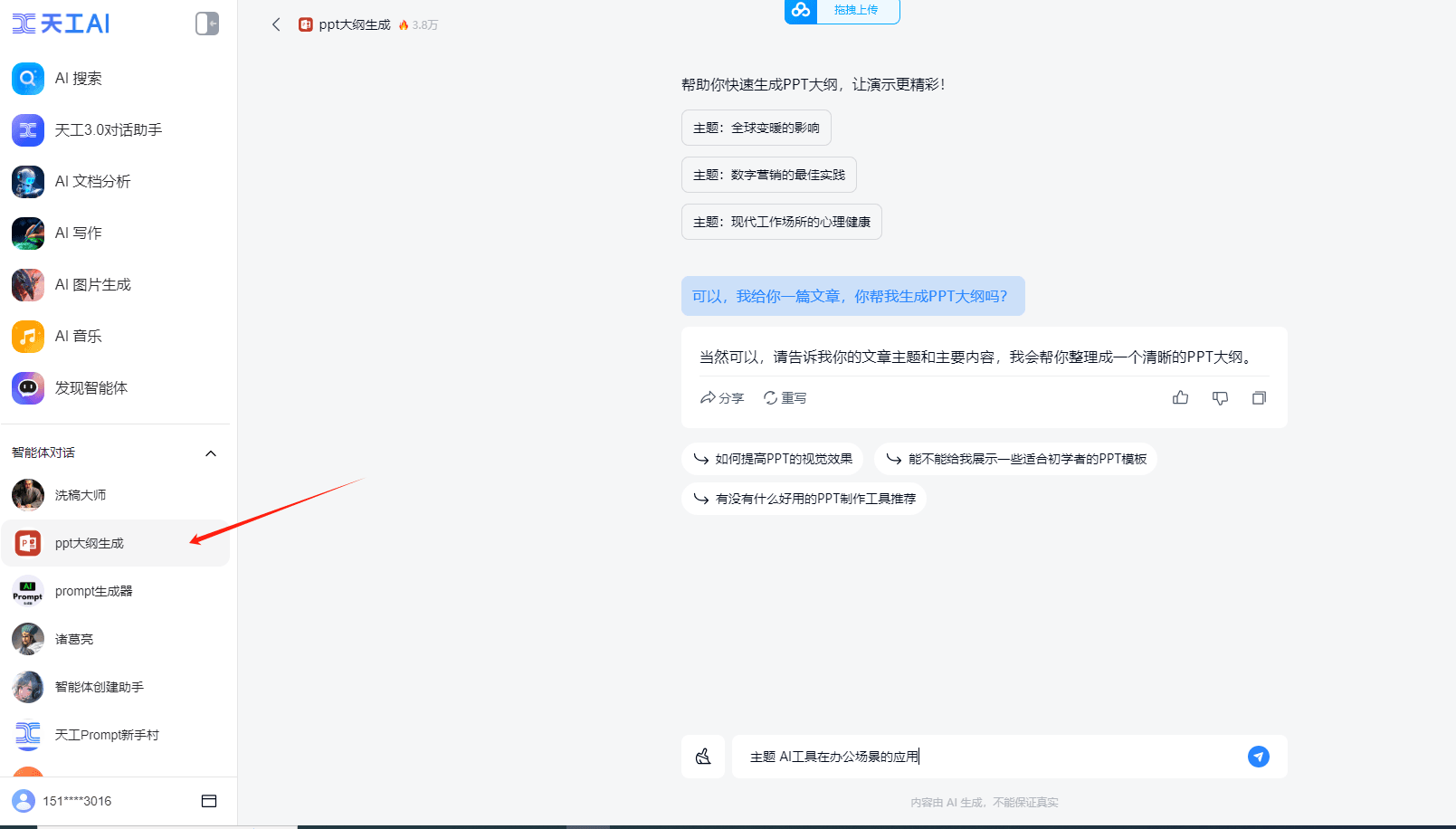Select AI 图片生成 in the sidebar

pyautogui.click(x=92, y=284)
